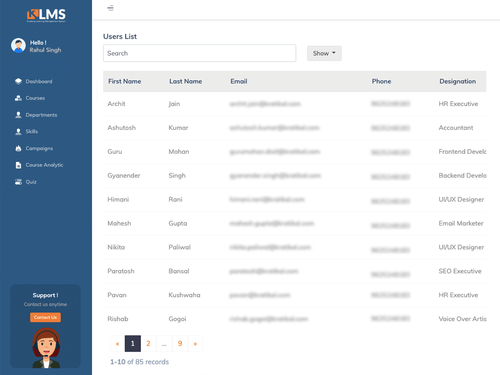Click the 1-10 of 85 records text
The width and height of the screenshot is (500, 375).
tap(139, 362)
